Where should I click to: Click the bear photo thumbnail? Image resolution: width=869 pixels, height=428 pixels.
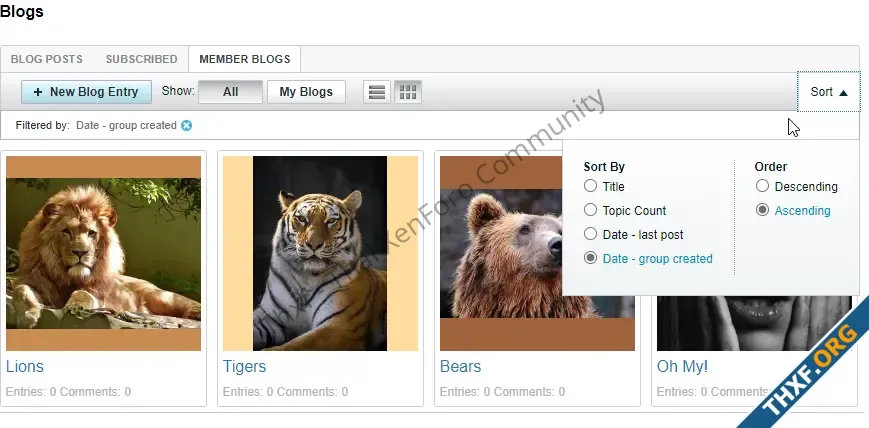501,253
